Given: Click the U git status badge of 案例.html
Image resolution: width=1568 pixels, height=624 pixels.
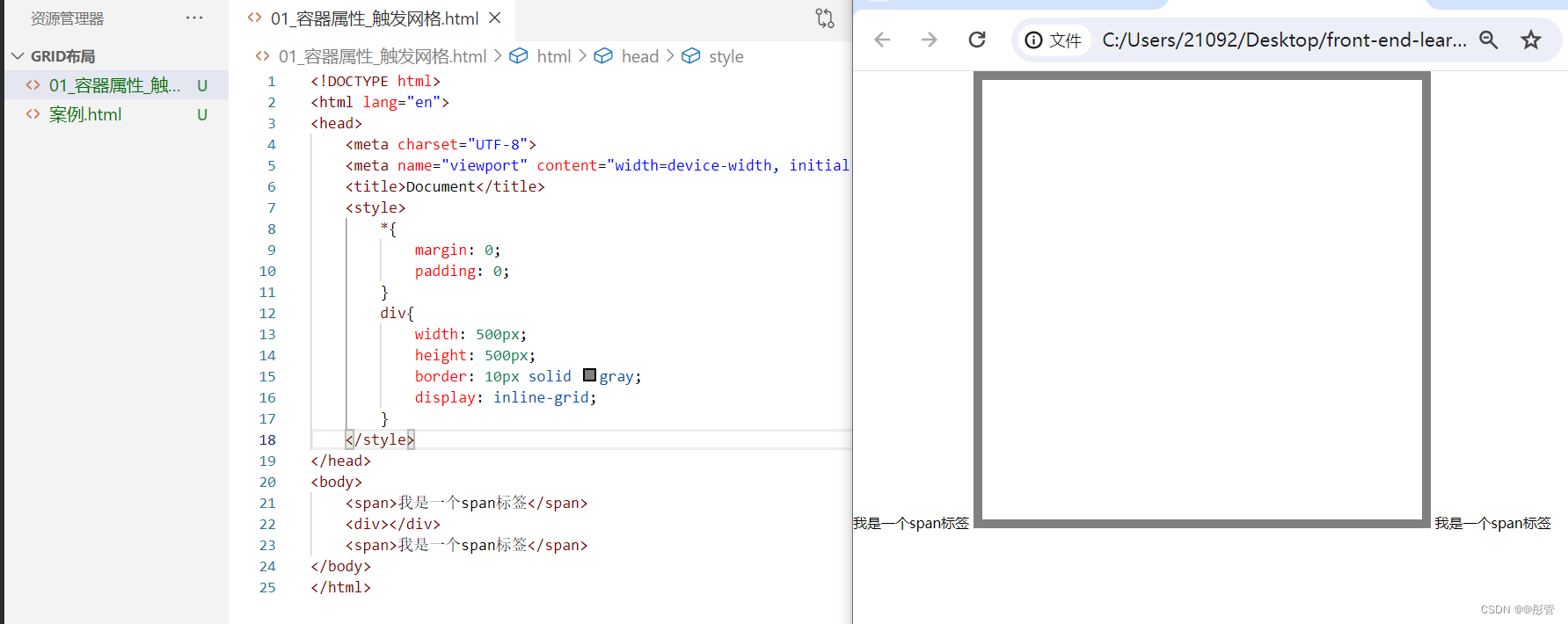Looking at the screenshot, I should tap(202, 114).
